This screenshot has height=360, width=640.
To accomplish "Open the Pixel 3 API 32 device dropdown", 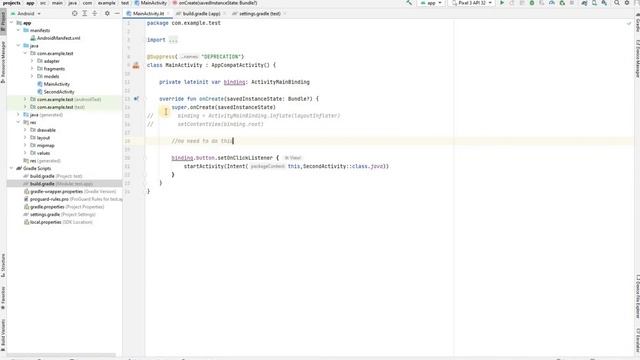I will tap(471, 3).
